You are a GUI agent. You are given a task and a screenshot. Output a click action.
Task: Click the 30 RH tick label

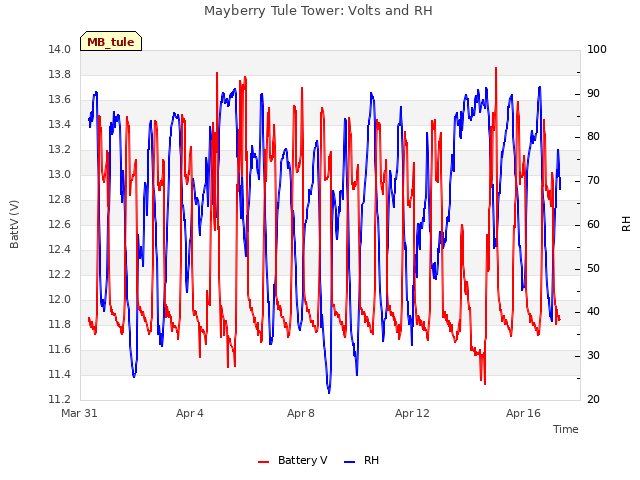coord(593,356)
